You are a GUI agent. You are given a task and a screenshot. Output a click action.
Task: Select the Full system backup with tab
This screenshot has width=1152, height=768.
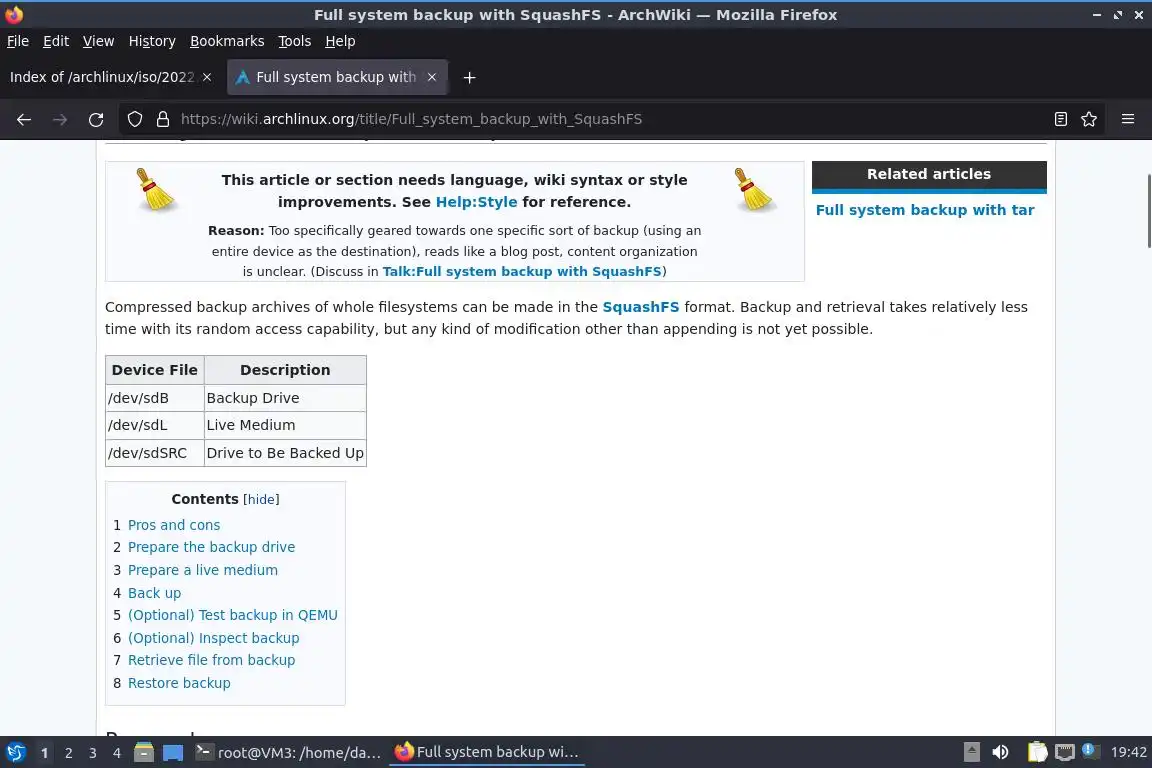336,77
